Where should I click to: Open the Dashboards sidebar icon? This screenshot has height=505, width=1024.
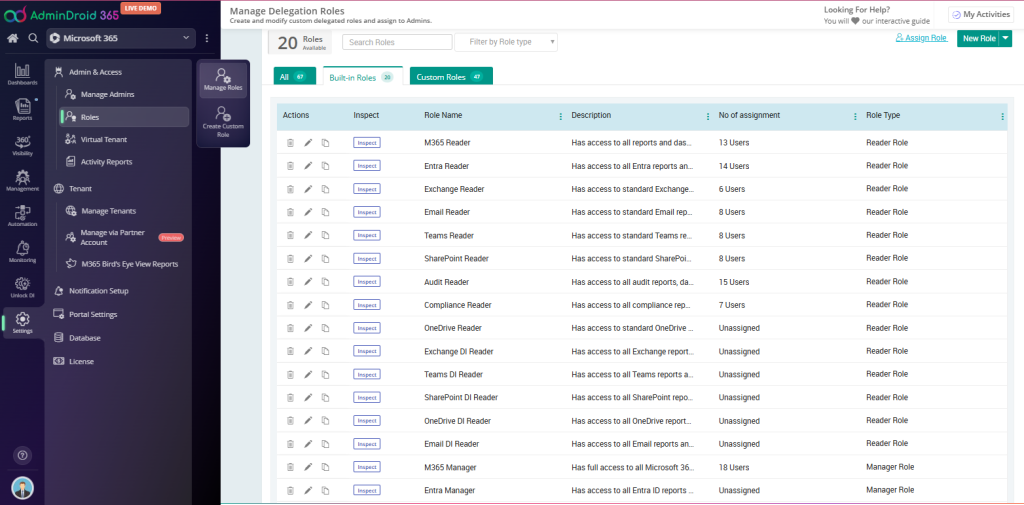(x=22, y=74)
